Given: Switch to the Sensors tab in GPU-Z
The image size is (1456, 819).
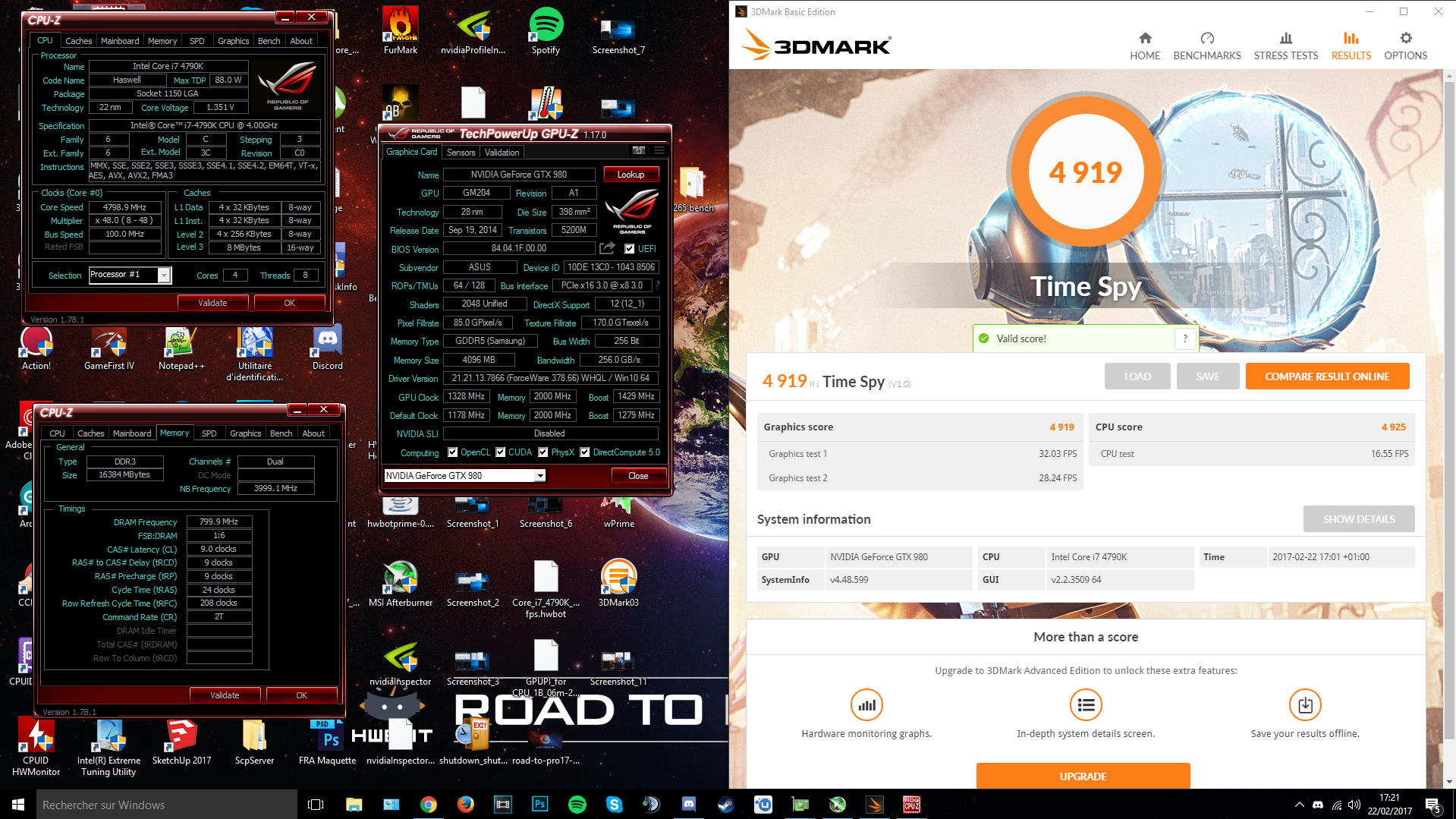Looking at the screenshot, I should click(x=461, y=153).
